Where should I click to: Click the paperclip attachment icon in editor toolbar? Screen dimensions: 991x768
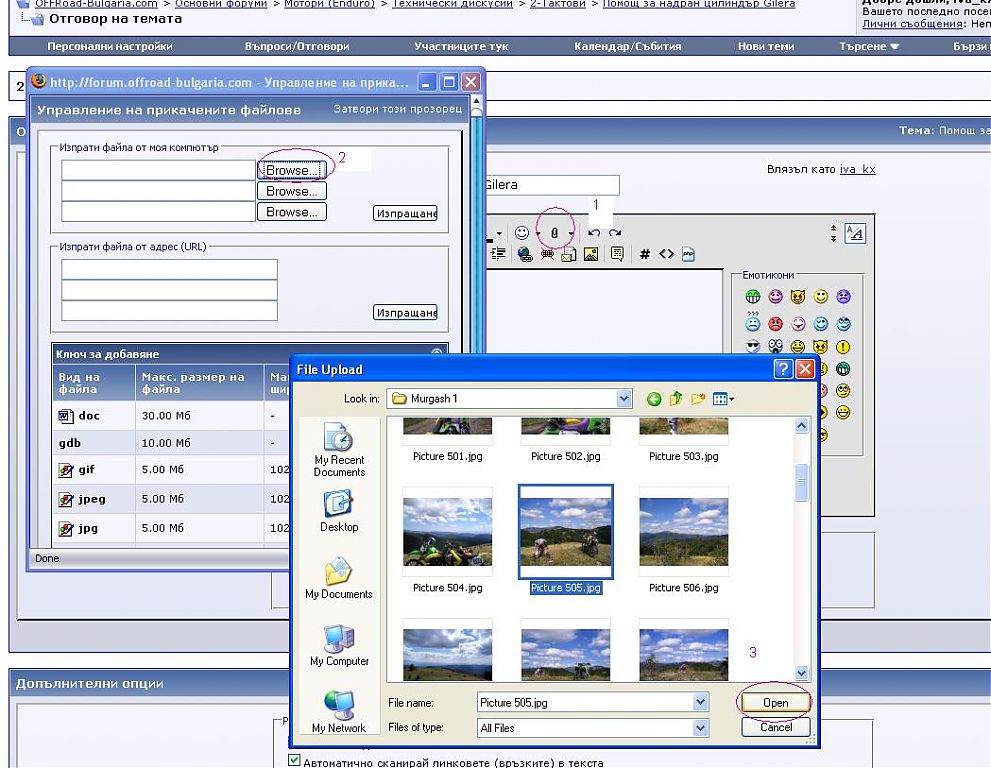[554, 233]
